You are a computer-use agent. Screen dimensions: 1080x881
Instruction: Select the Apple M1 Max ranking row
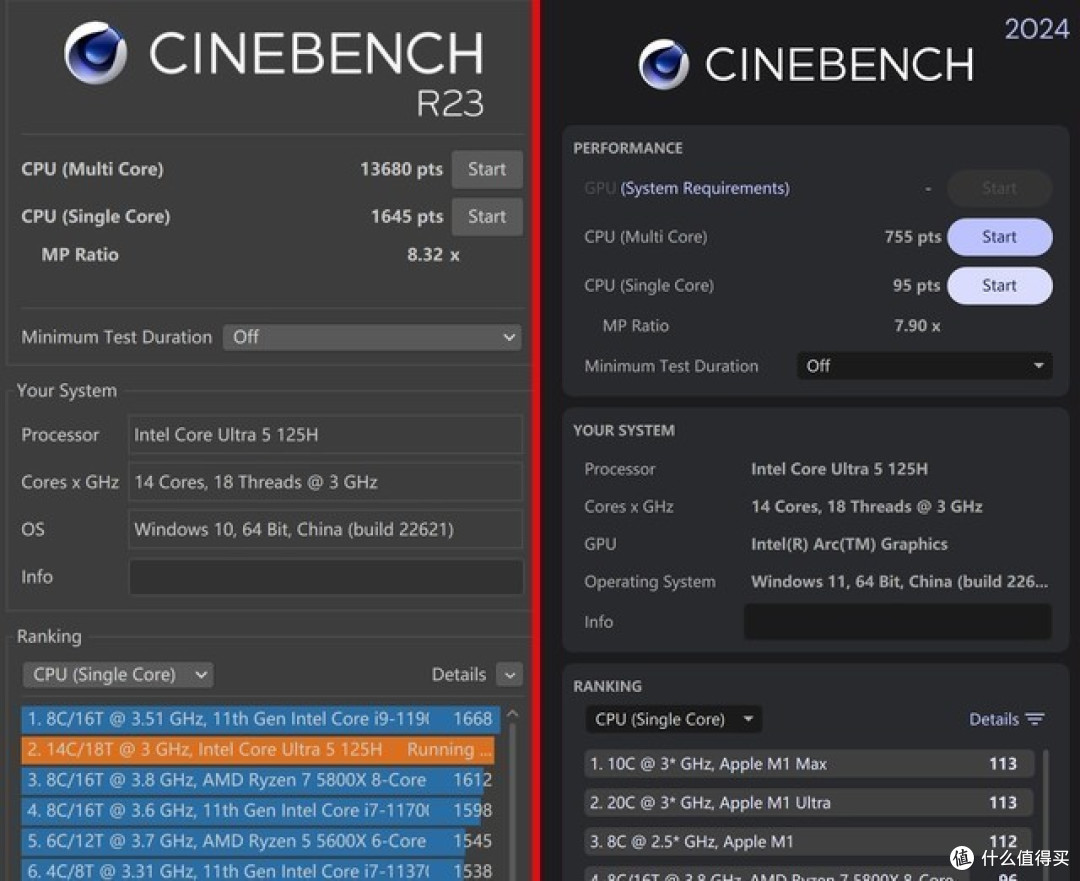pyautogui.click(x=809, y=763)
